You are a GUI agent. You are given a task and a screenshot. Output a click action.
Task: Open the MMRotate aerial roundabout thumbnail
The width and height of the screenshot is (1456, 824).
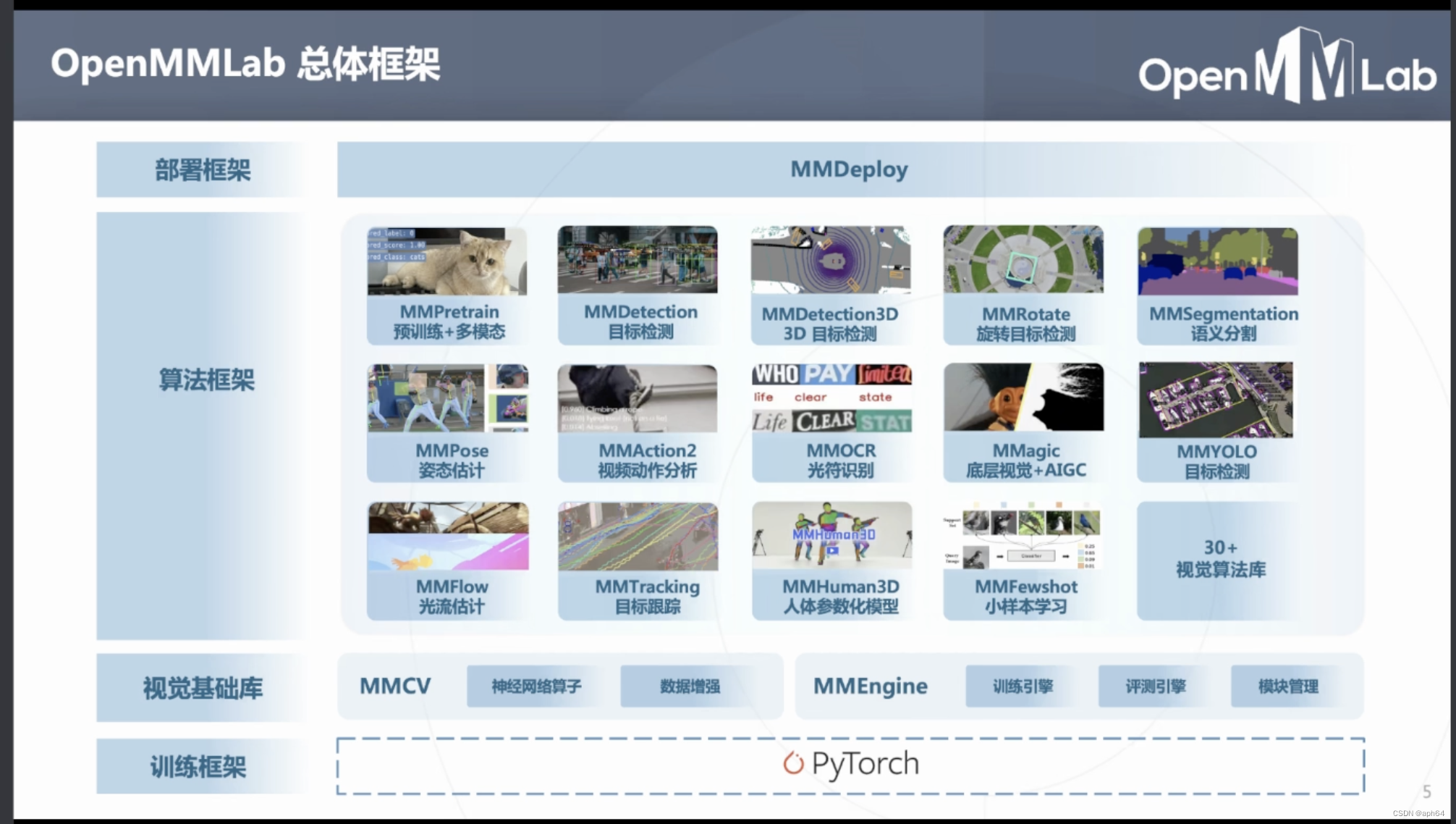coord(1023,259)
